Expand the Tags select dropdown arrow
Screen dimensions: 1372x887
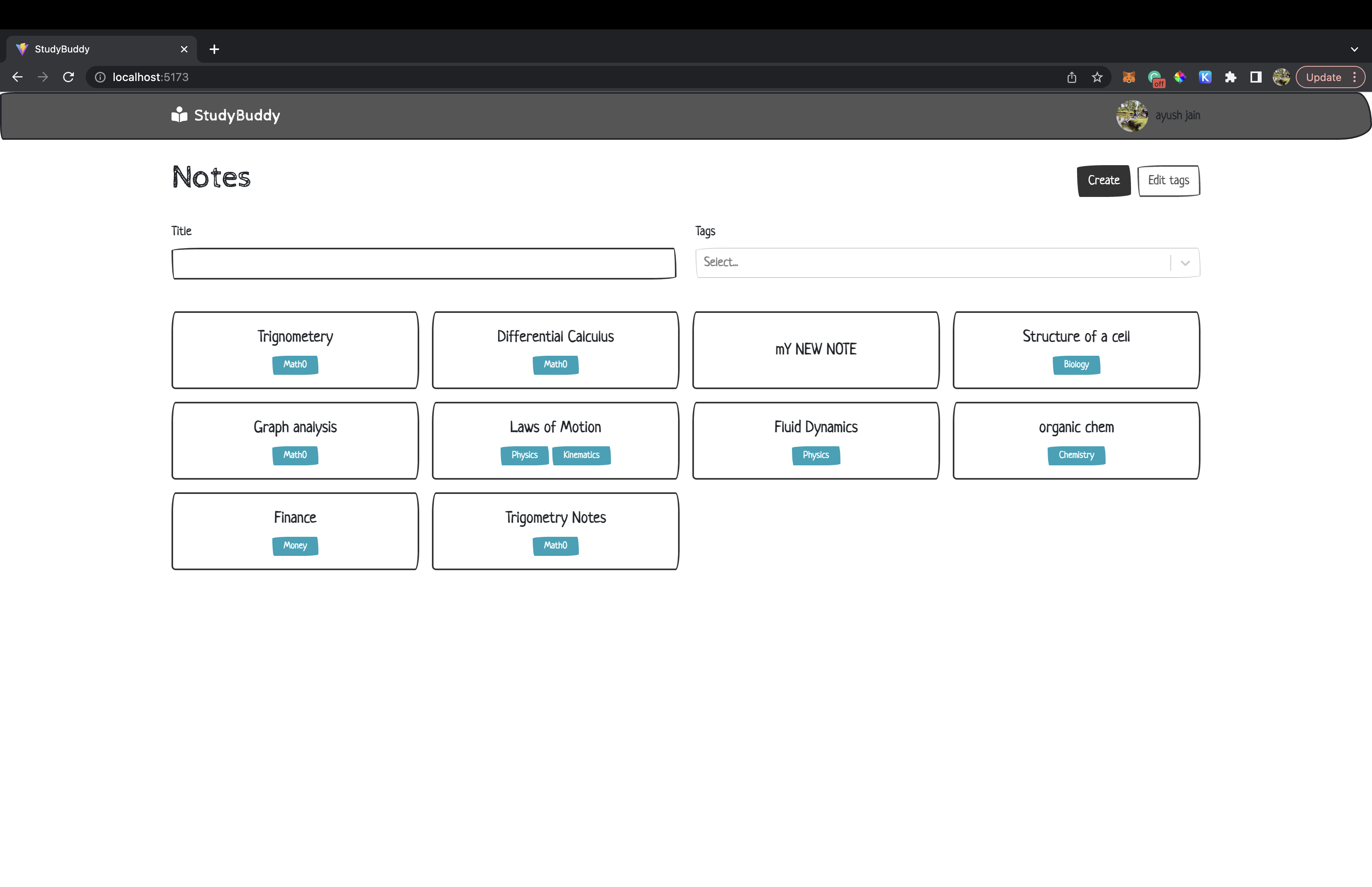pyautogui.click(x=1185, y=263)
